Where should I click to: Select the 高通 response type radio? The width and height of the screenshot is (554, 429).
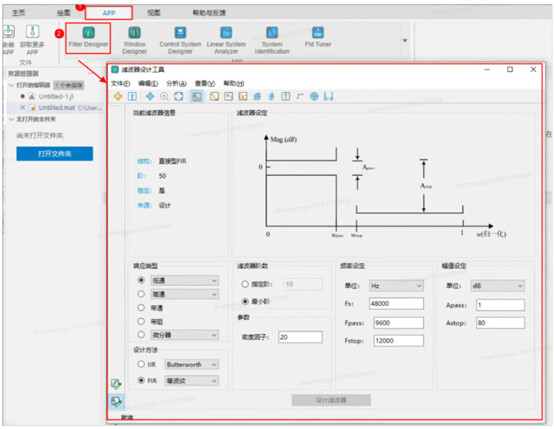pyautogui.click(x=141, y=294)
